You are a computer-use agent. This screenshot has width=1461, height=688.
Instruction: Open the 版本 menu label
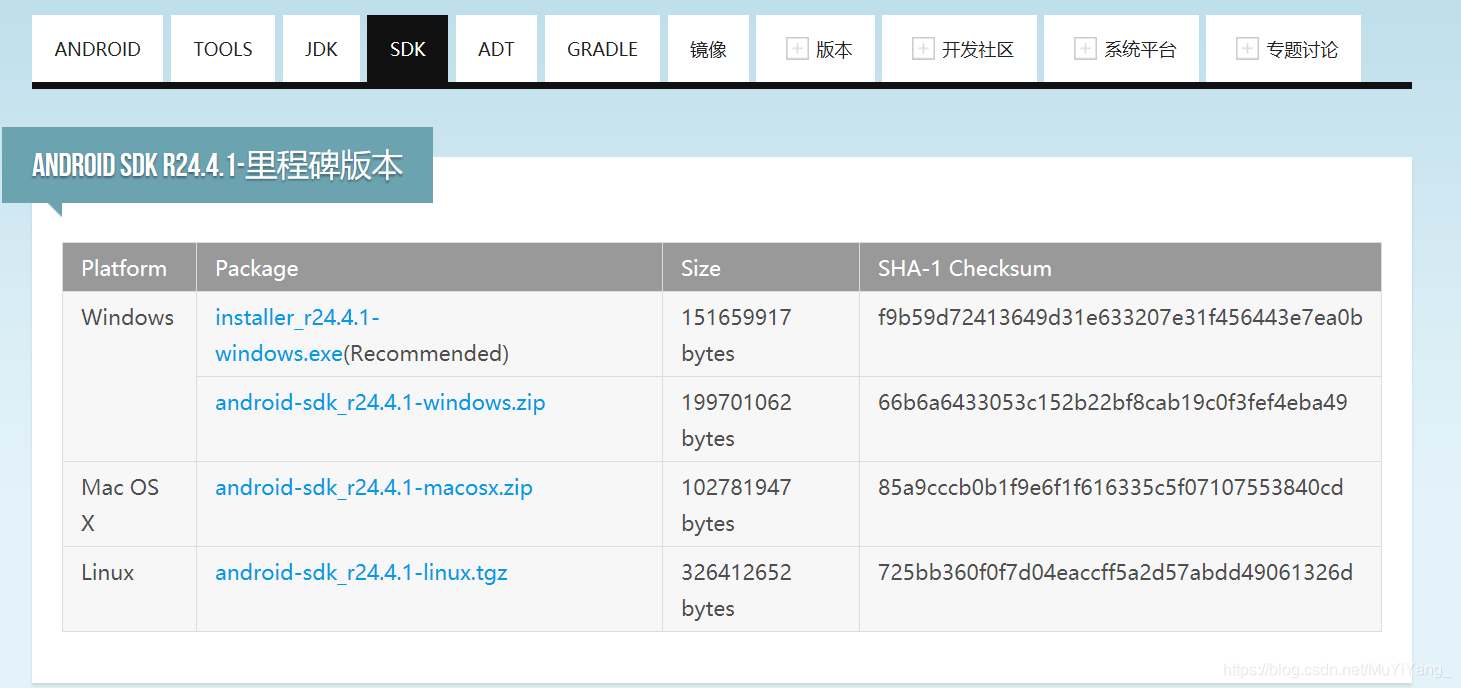pos(834,49)
